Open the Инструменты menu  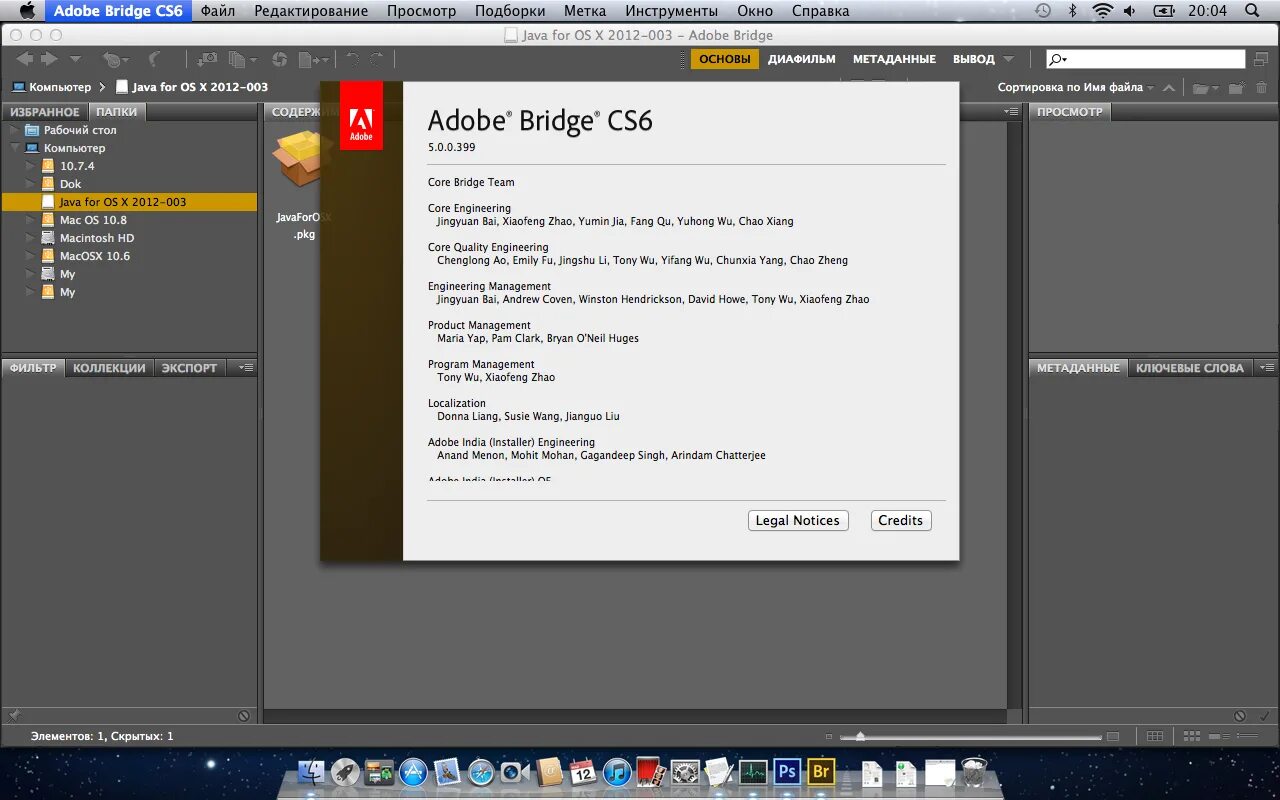[x=671, y=11]
